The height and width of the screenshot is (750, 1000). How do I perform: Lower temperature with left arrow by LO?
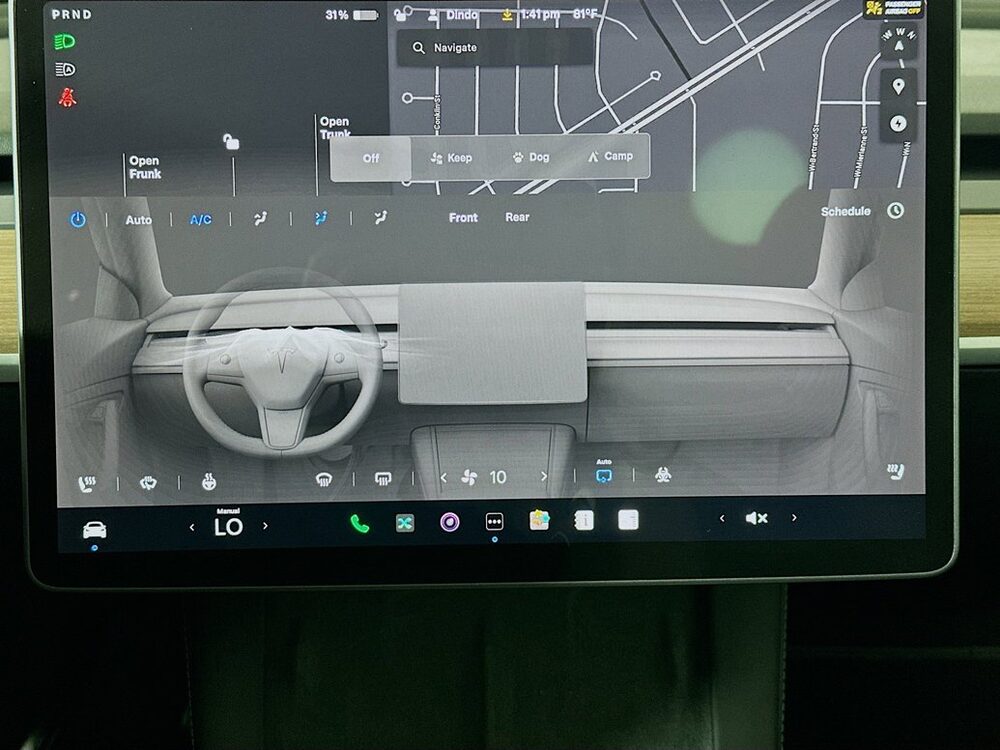193,527
